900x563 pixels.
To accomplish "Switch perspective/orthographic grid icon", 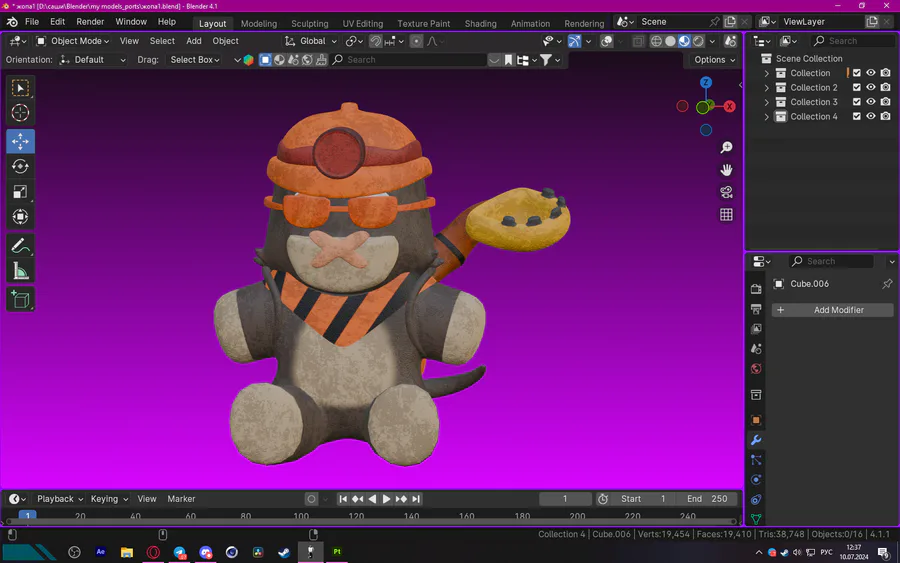I will pos(726,215).
